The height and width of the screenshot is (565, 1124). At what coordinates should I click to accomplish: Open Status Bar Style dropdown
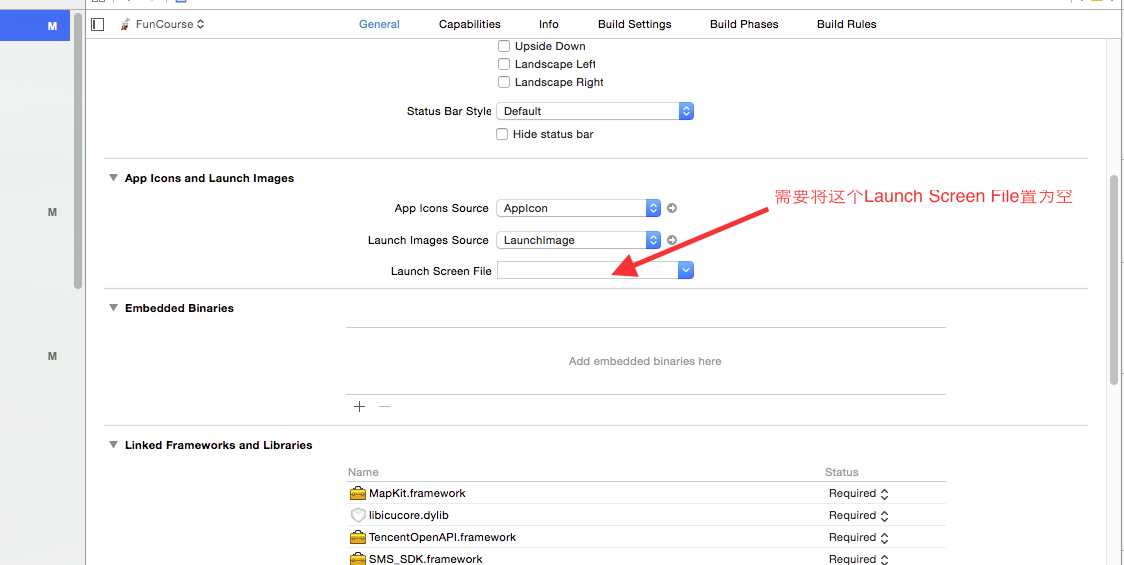595,111
